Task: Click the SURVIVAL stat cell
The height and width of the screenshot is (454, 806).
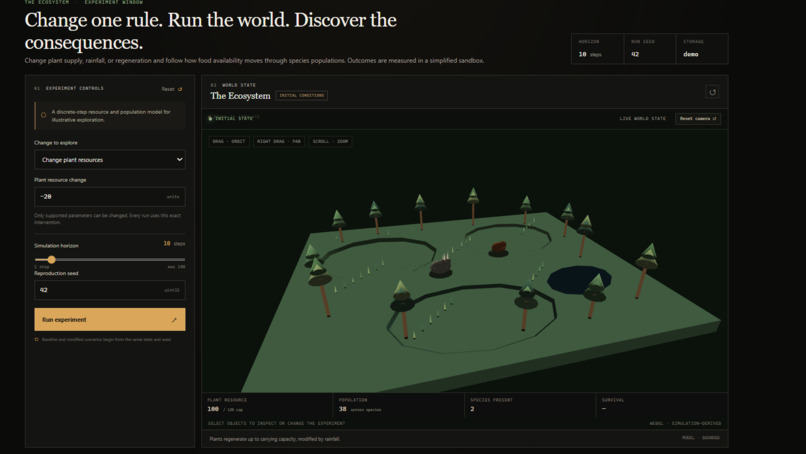Action: click(x=661, y=405)
